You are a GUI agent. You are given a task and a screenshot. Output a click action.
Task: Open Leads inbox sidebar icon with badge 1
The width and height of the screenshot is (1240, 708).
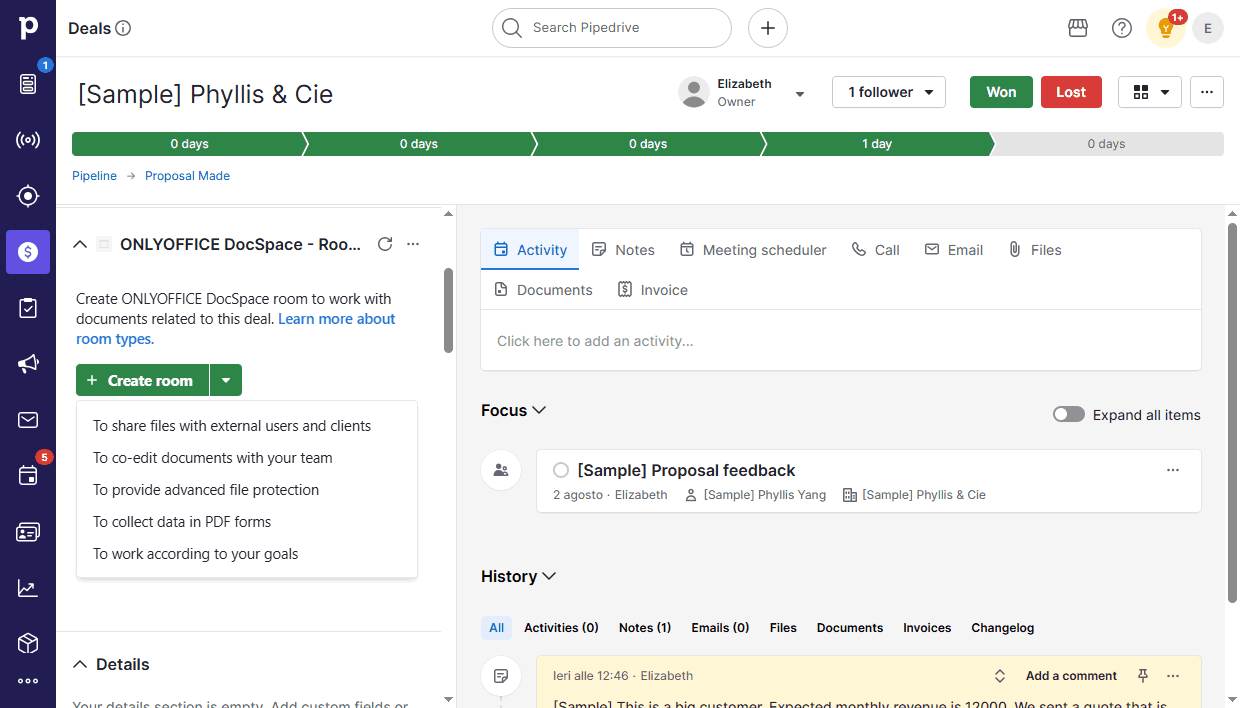(x=28, y=83)
